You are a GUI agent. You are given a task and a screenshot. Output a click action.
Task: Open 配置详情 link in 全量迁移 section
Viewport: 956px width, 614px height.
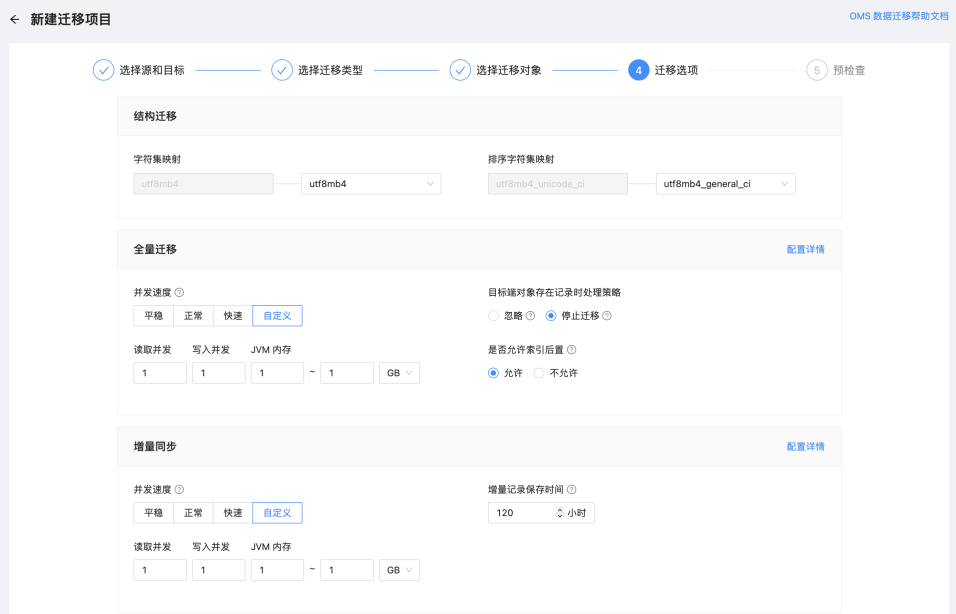point(805,249)
